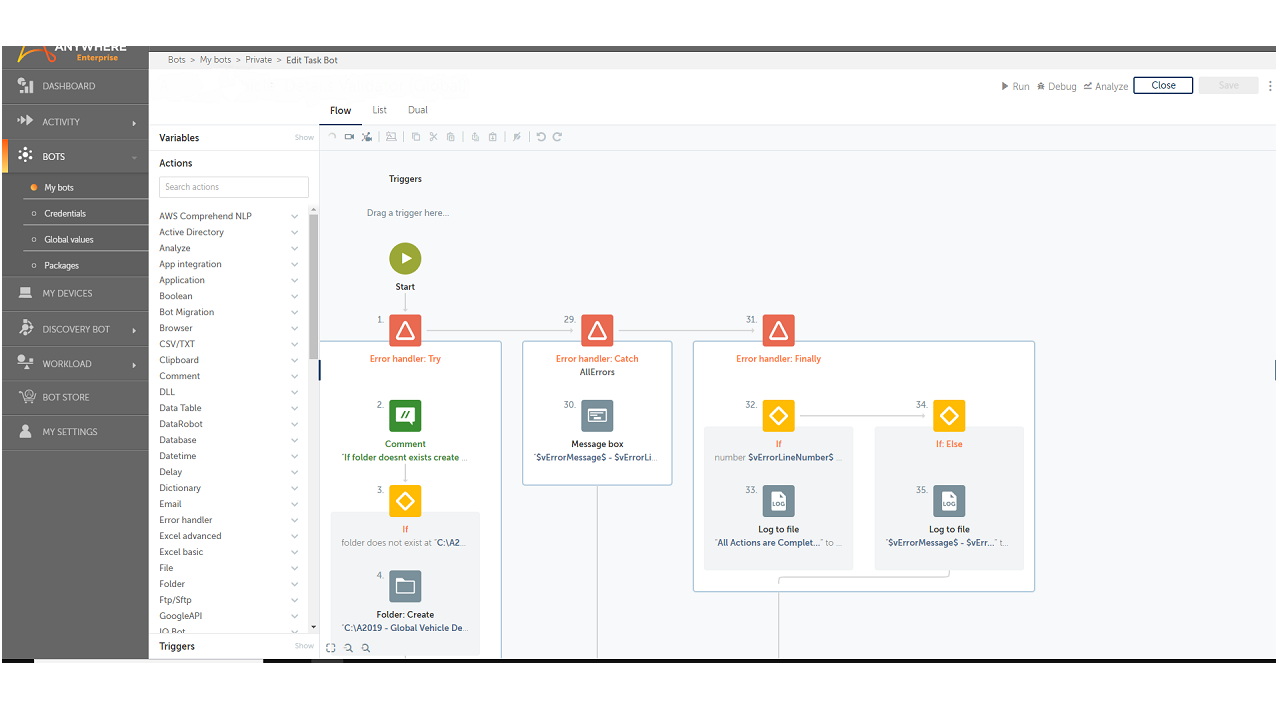The width and height of the screenshot is (1280, 720).
Task: Click the Search actions input field
Action: (234, 187)
